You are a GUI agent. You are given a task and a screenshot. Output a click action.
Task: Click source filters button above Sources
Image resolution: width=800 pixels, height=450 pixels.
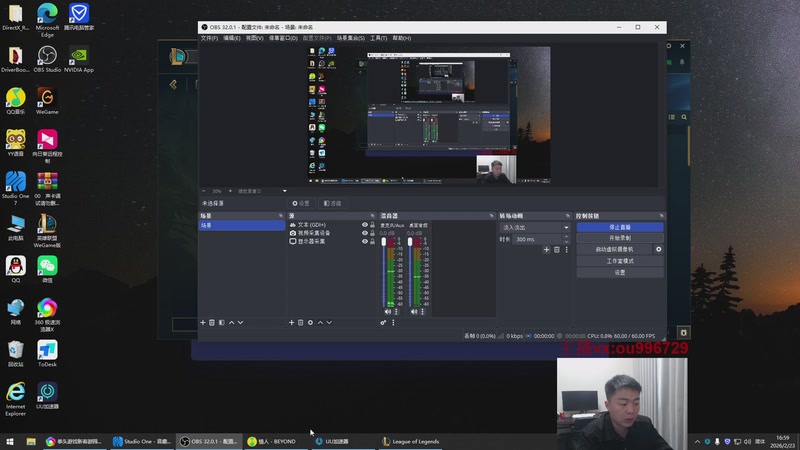333,204
